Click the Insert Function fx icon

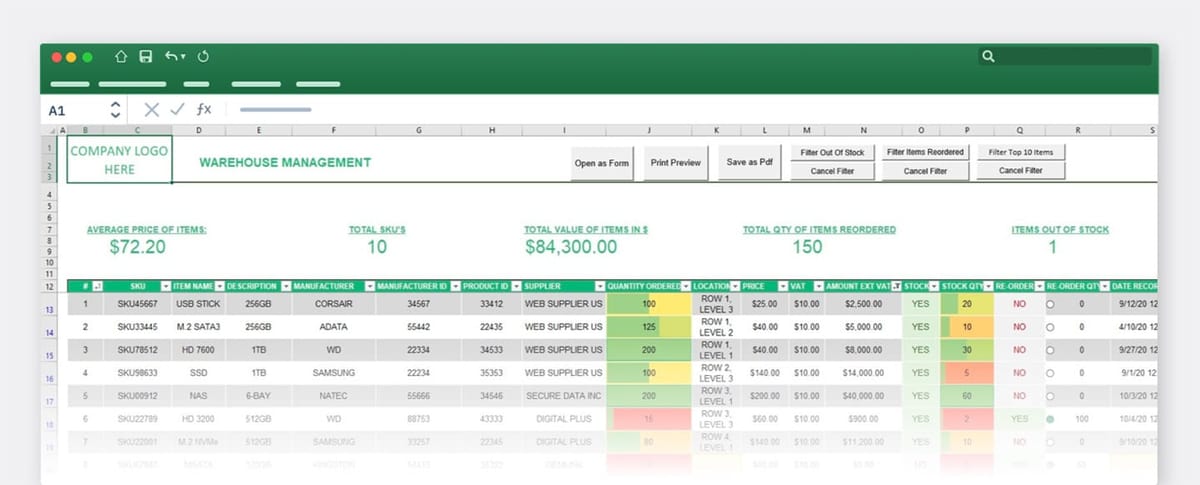point(203,110)
